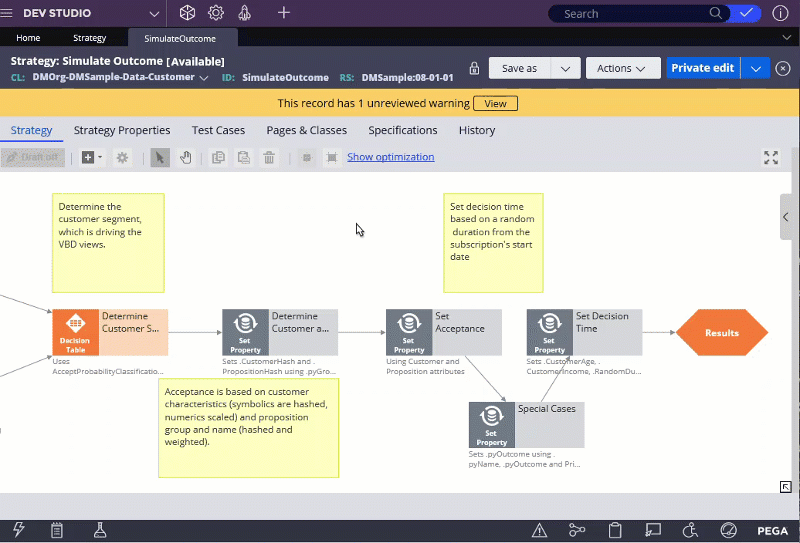Switch to the Test Cases tab

(x=218, y=130)
